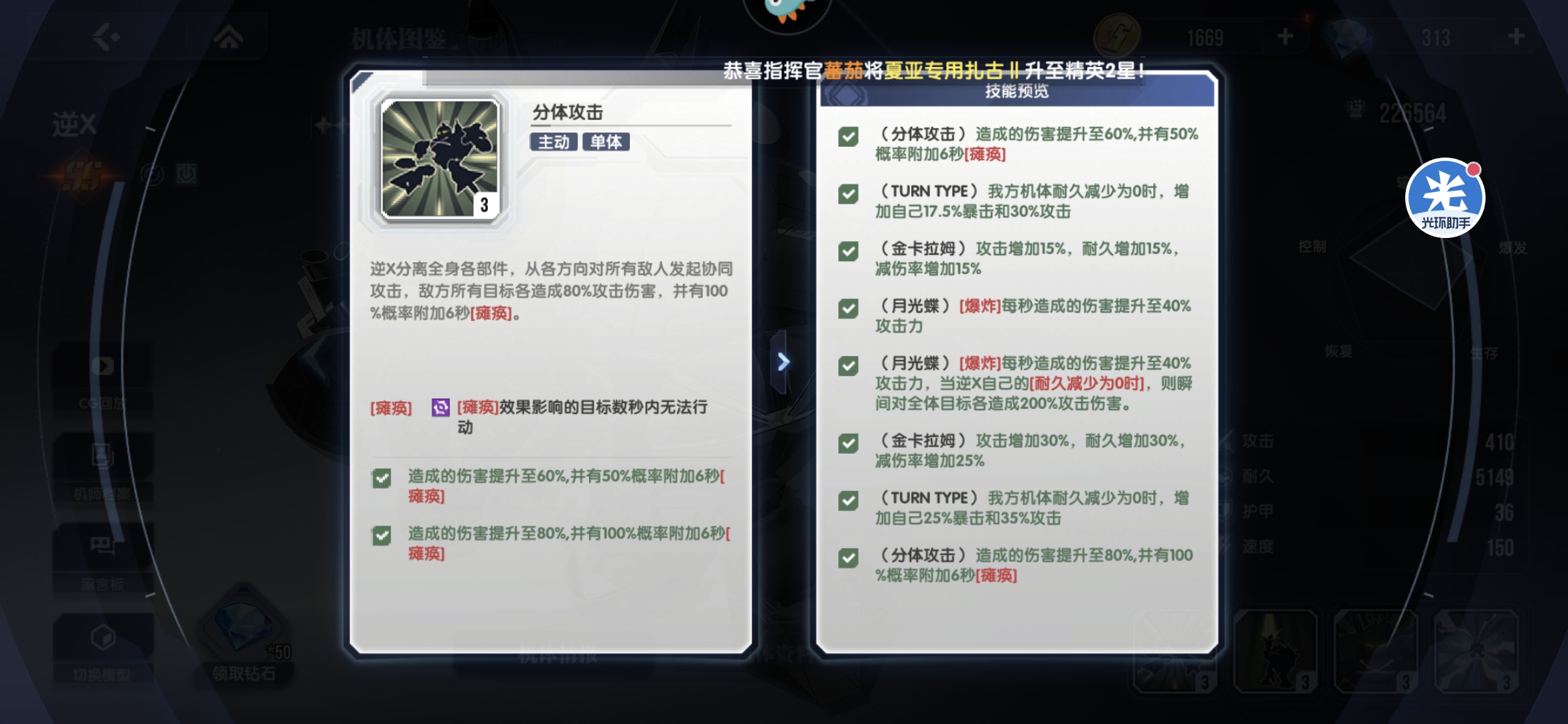This screenshot has height=724, width=1568.
Task: Click the 恢复 radar chart label
Action: (1338, 351)
